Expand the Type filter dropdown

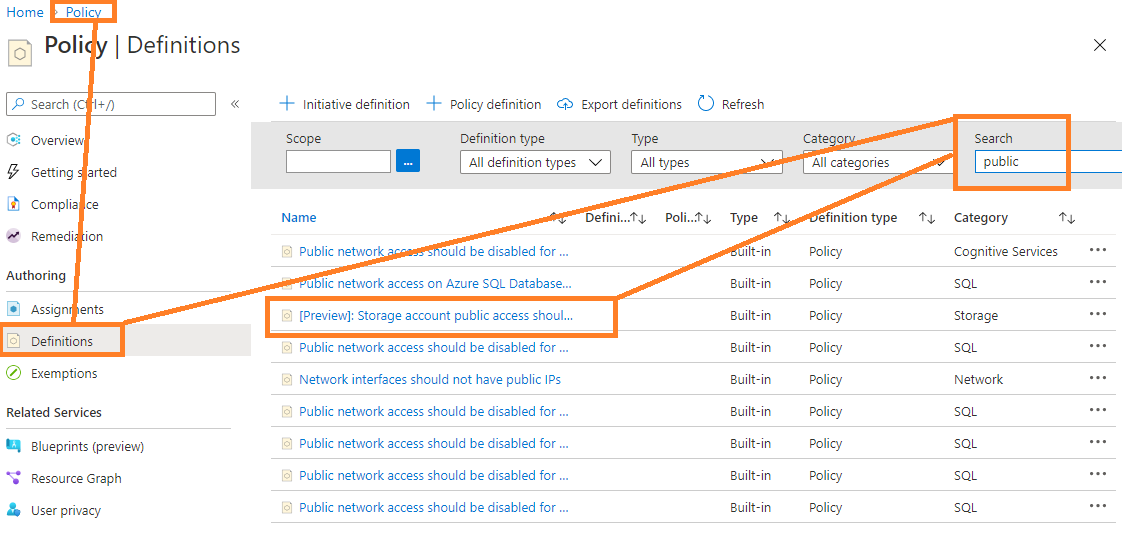click(706, 162)
